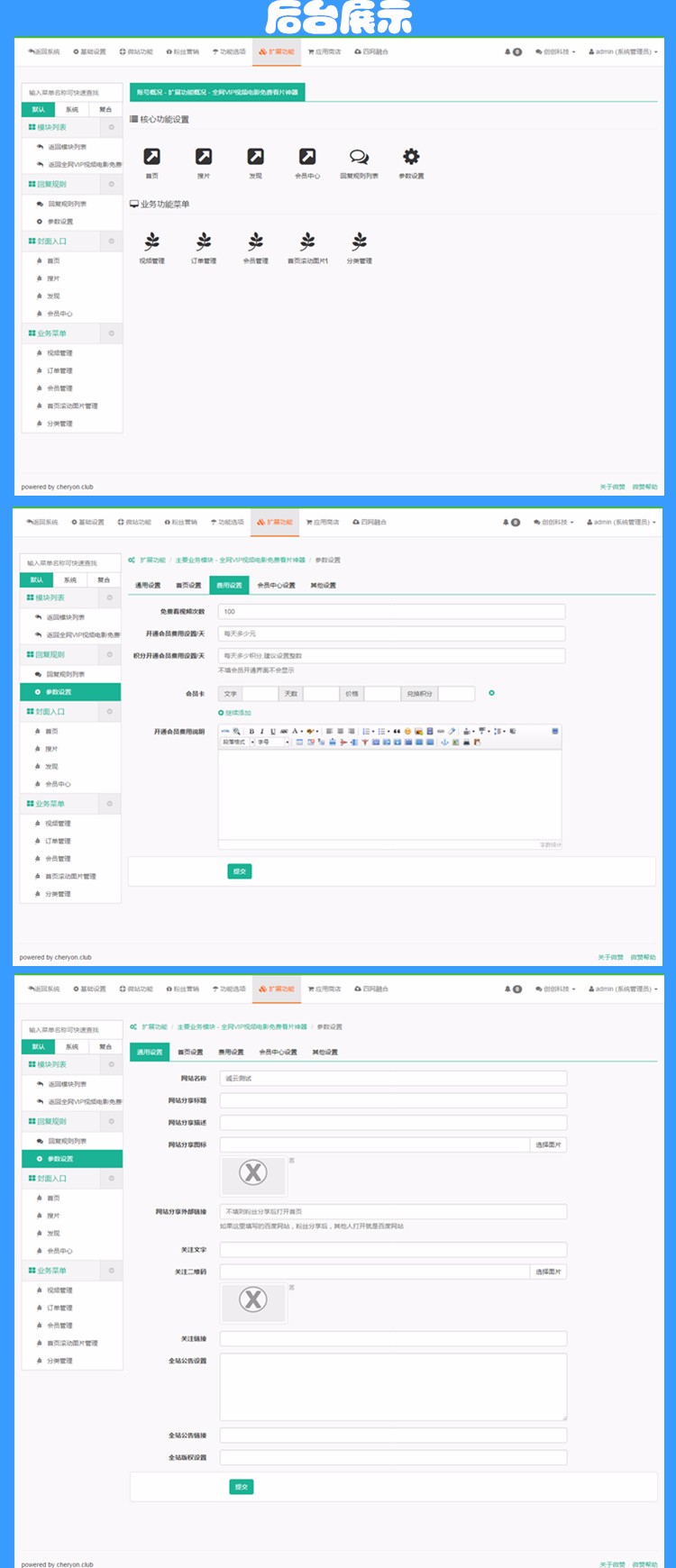Click into the 全站公告设置 text area
Viewport: 676px width, 1568px height.
[393, 1386]
